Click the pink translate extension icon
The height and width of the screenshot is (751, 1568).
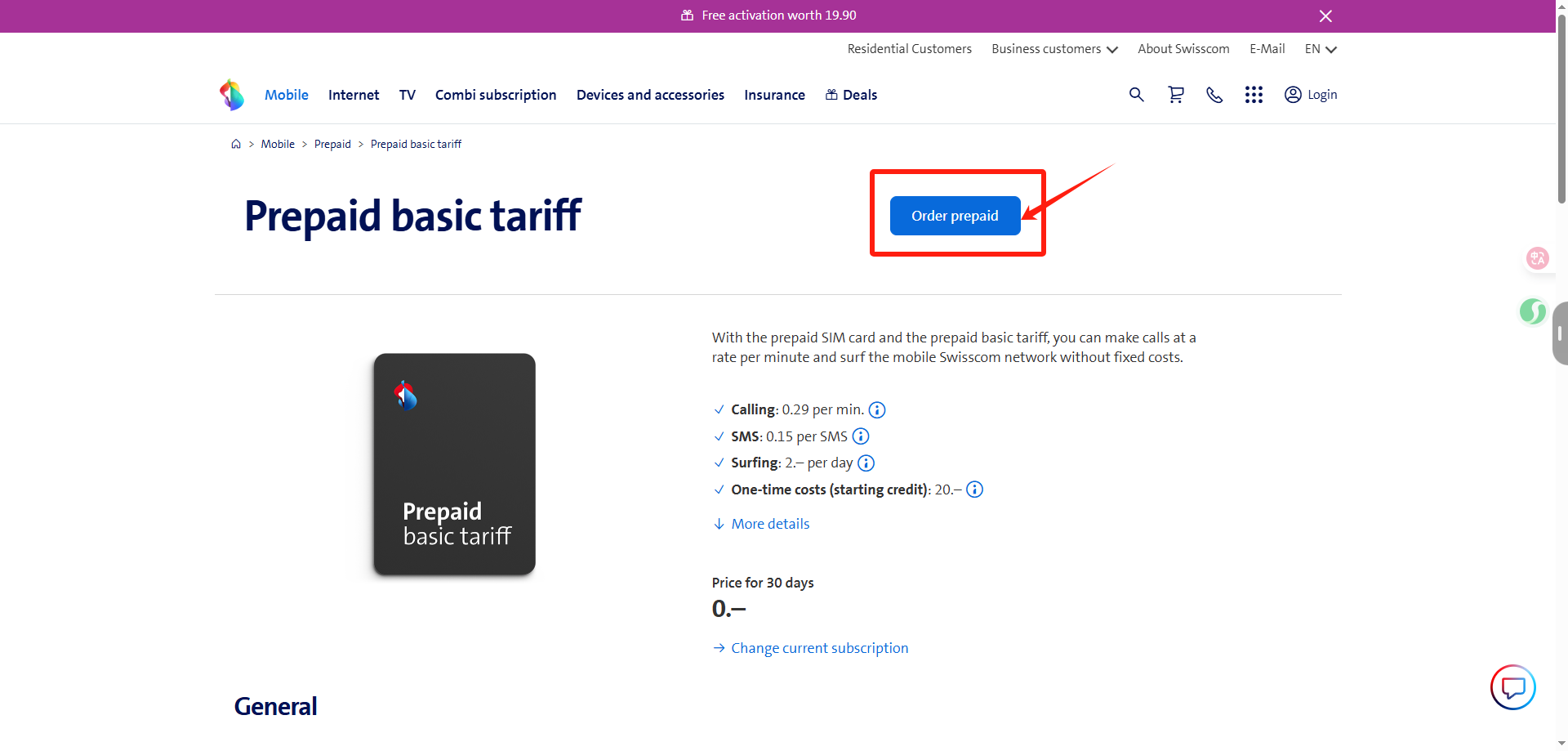[1538, 258]
